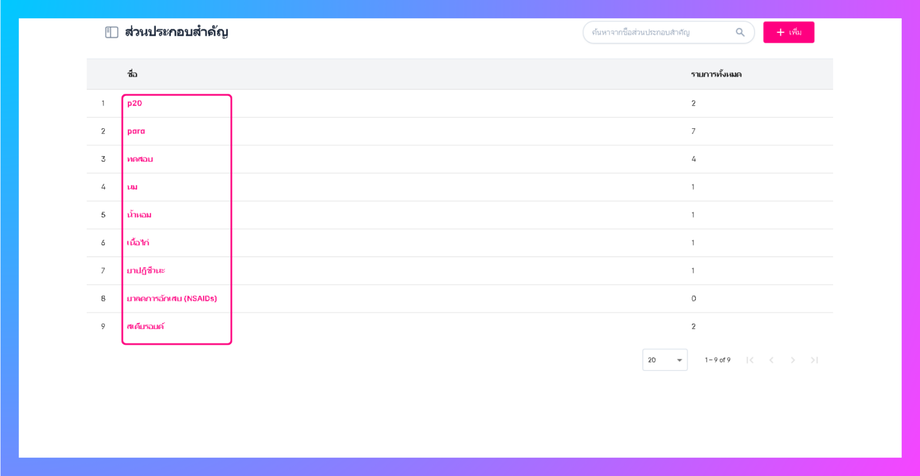Click the ชื่อ column header
The height and width of the screenshot is (476, 920).
pyautogui.click(x=133, y=74)
